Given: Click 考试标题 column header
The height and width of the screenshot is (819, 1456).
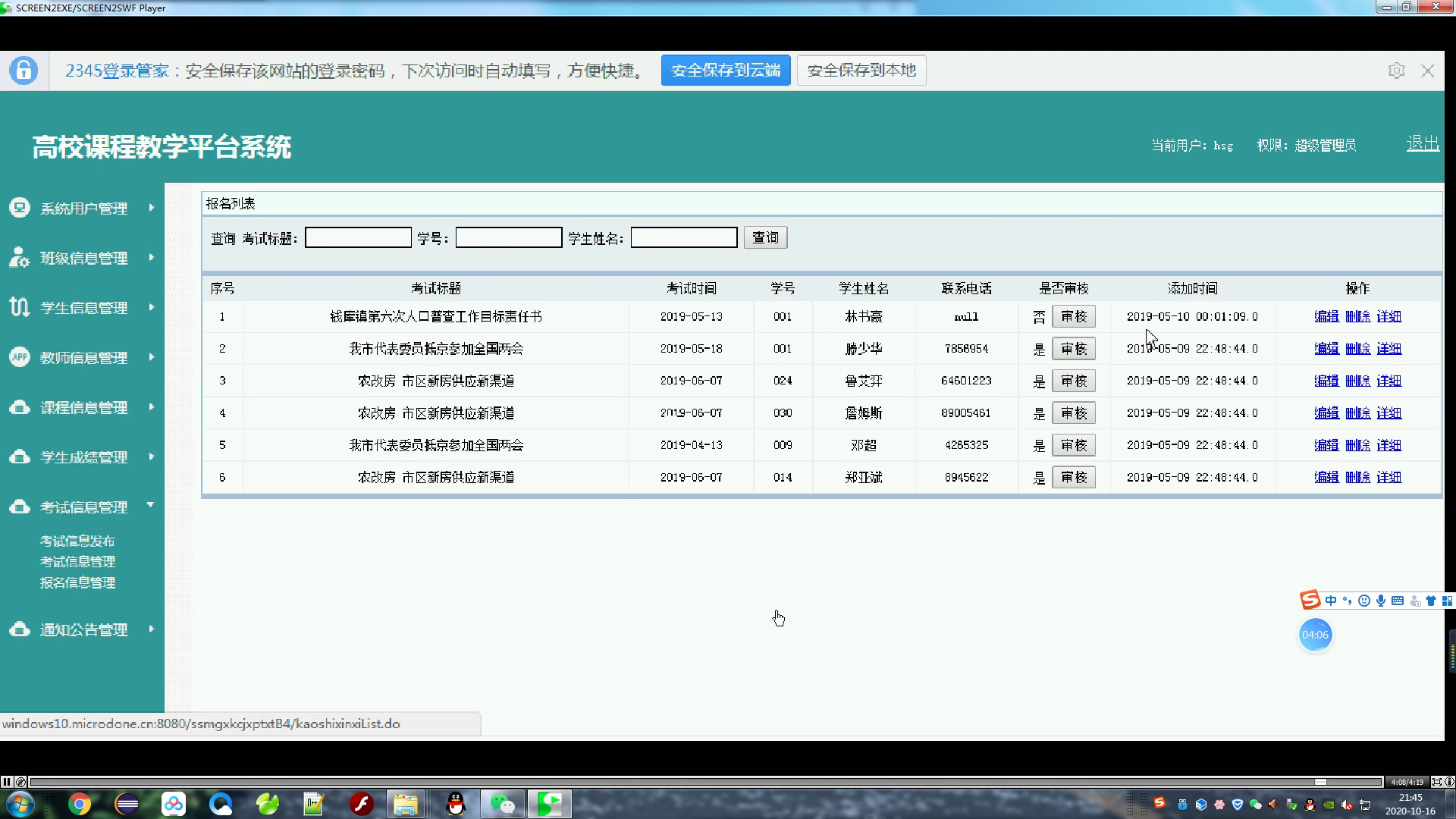Looking at the screenshot, I should coord(436,288).
